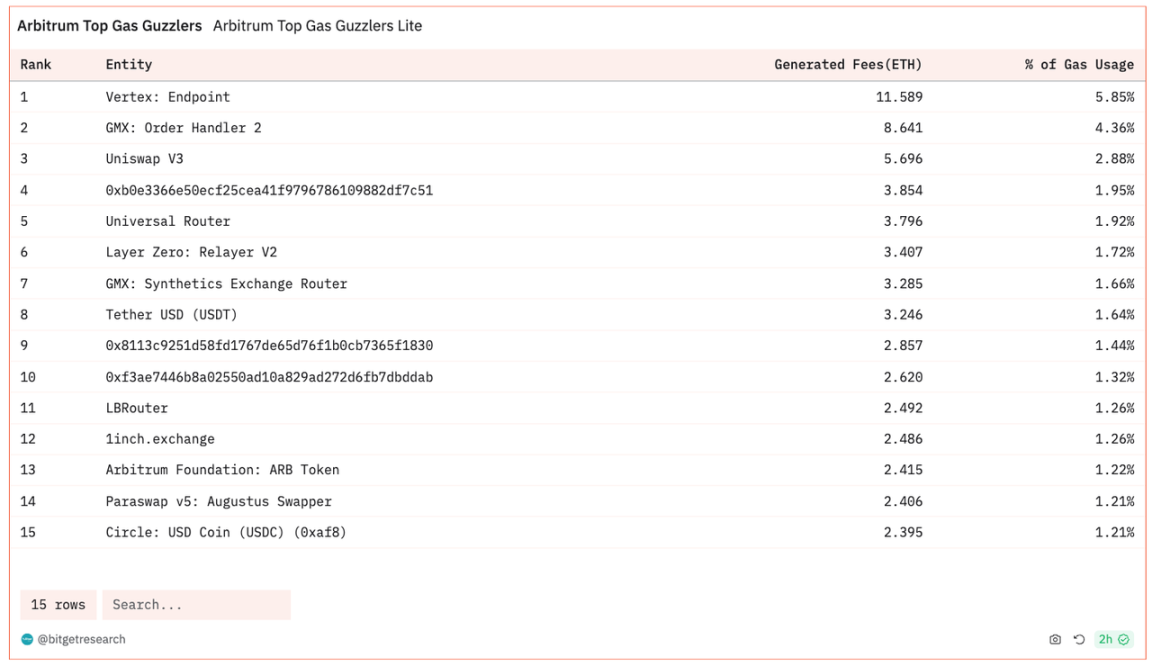Select the Paraswap v5: Augustus Swapper row
This screenshot has width=1152, height=666.
coord(218,502)
